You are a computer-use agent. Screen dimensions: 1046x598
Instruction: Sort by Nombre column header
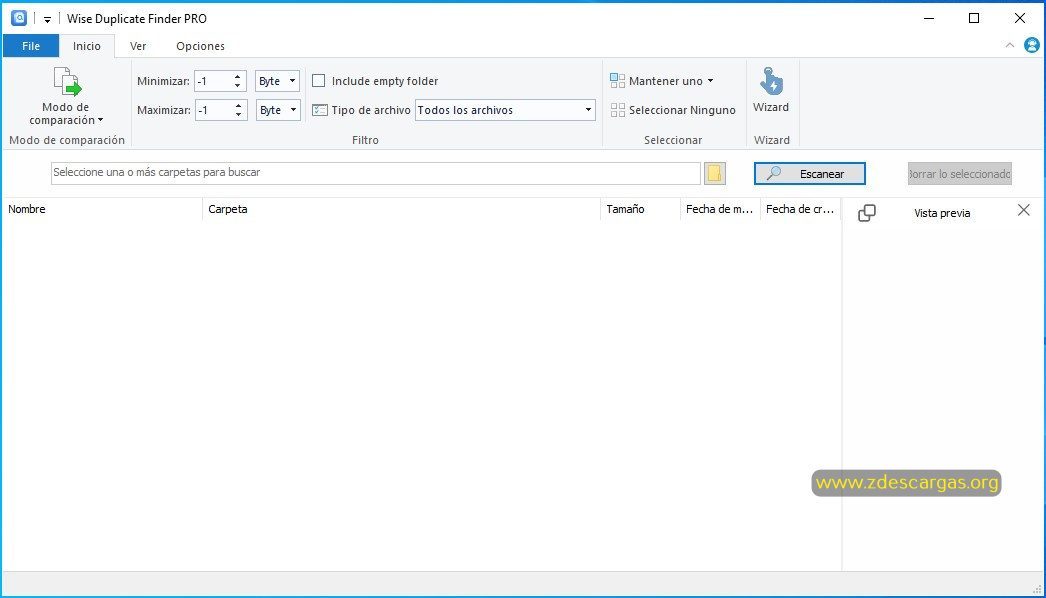102,209
